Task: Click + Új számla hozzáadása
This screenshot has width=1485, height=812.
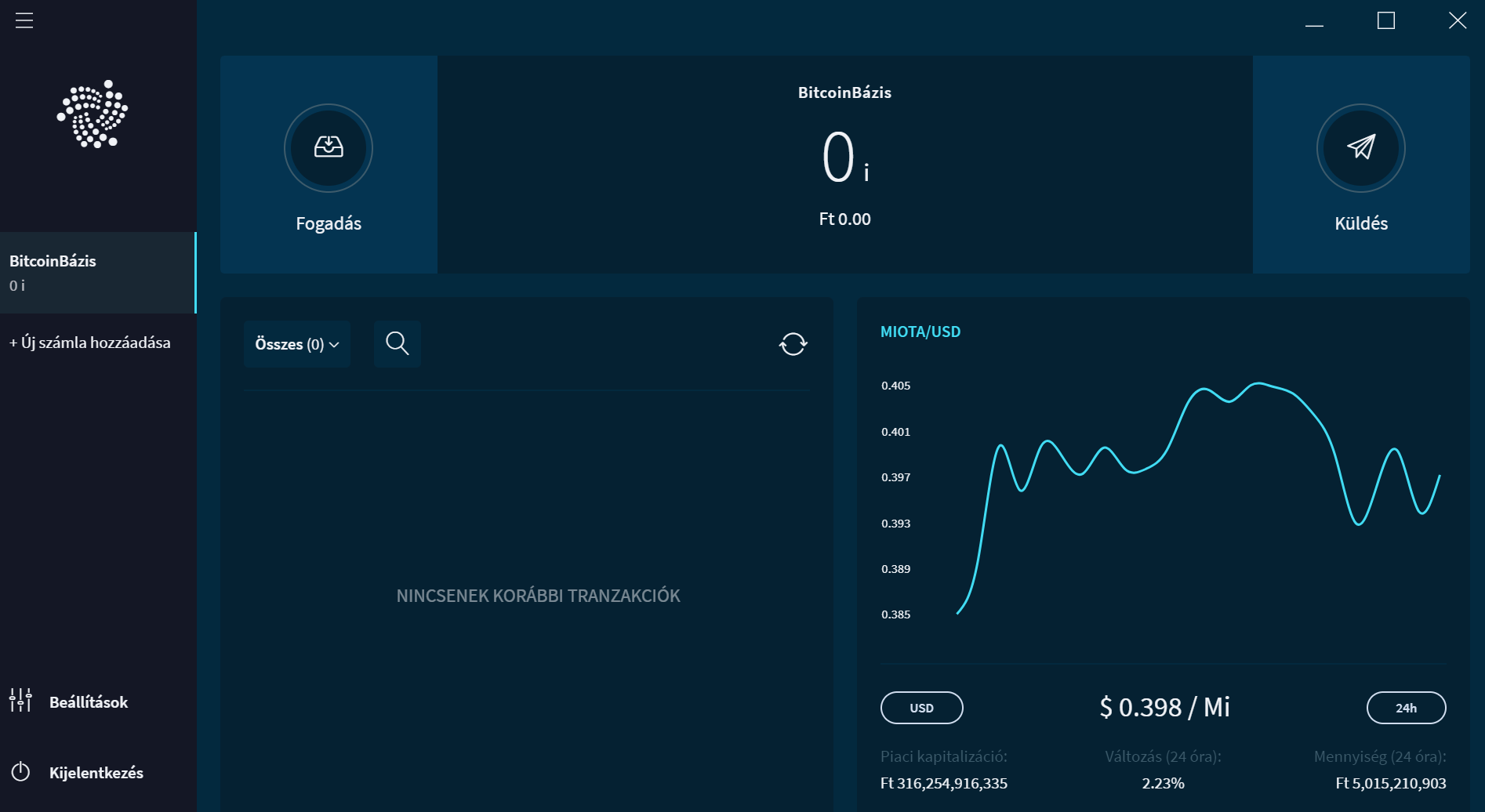Action: [89, 343]
